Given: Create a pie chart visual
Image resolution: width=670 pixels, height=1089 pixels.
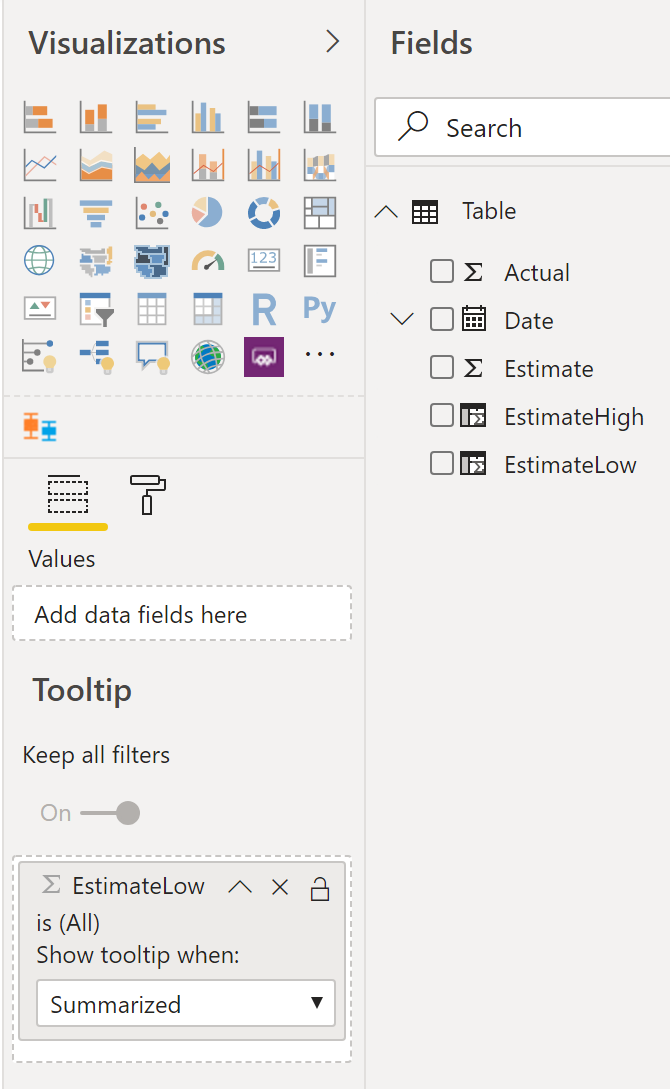Looking at the screenshot, I should coord(208,213).
